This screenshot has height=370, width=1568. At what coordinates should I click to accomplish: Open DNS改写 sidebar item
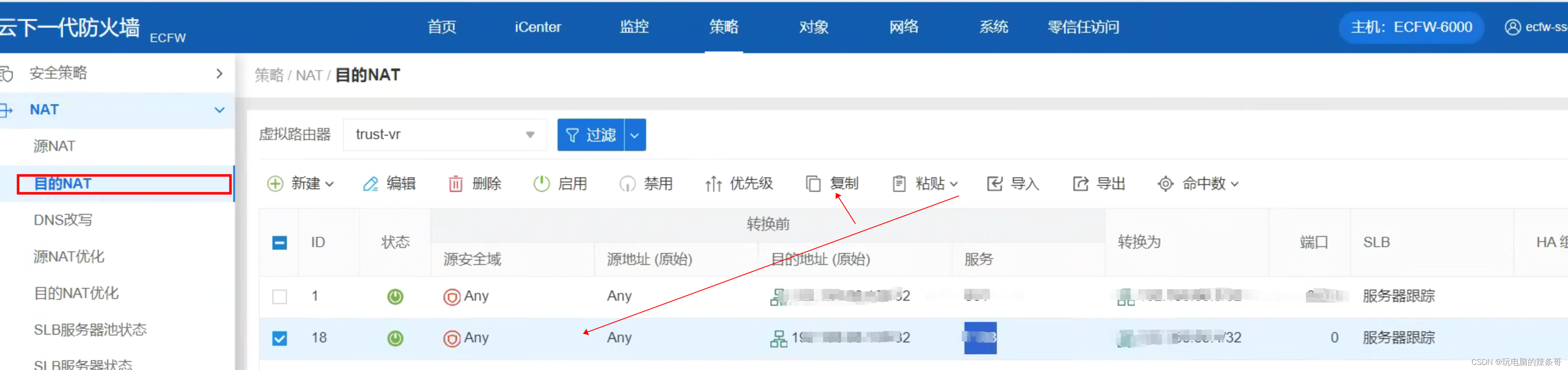coord(63,220)
